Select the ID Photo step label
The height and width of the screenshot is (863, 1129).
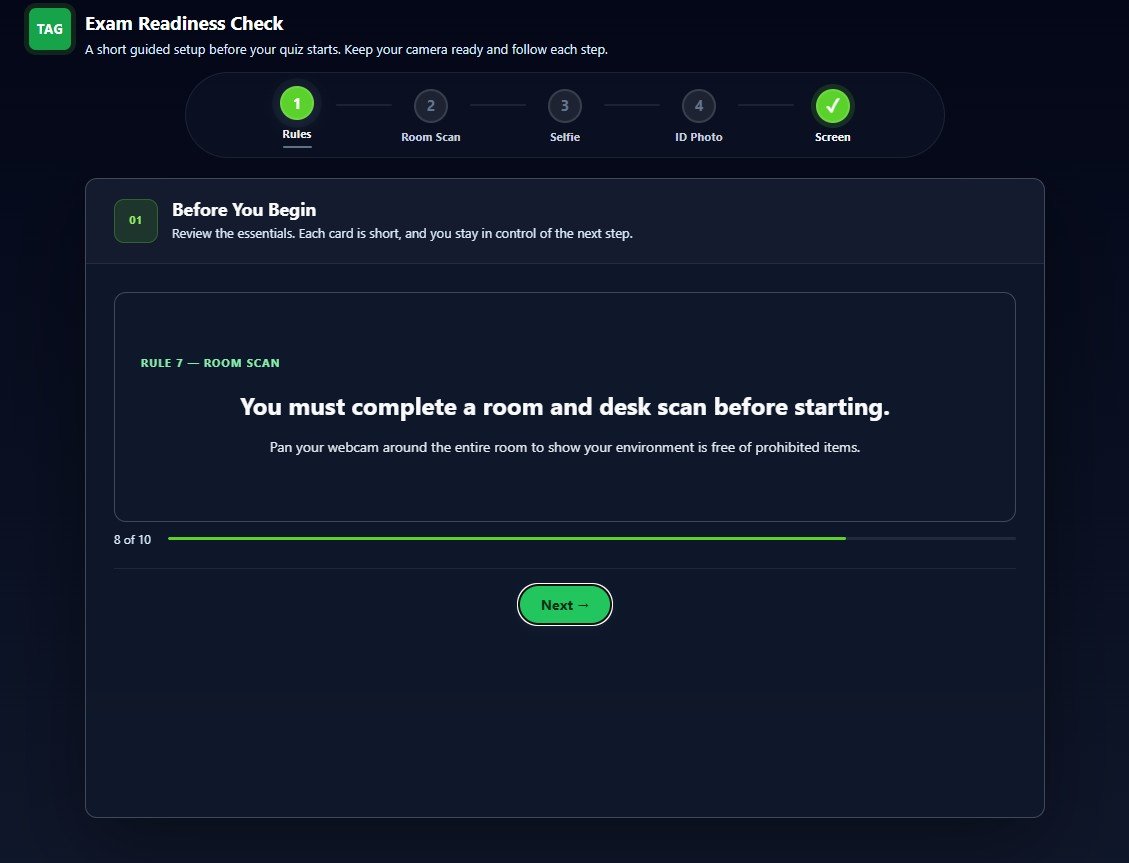pos(698,137)
